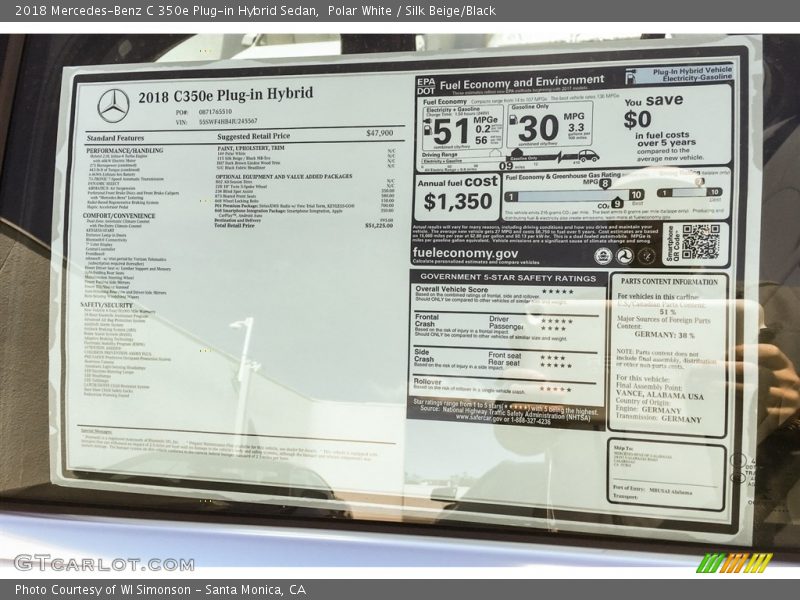
Task: Click the 'GERMANY: 38 %' parts content line
Action: (664, 335)
